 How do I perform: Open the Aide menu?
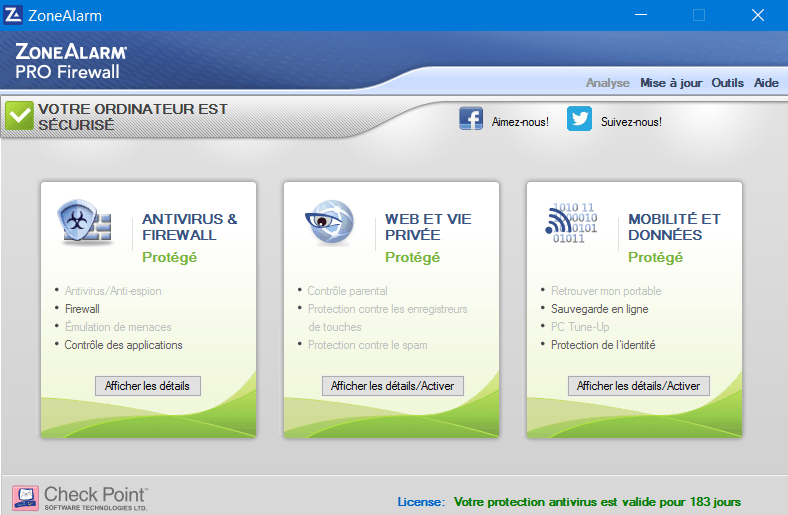click(x=766, y=83)
